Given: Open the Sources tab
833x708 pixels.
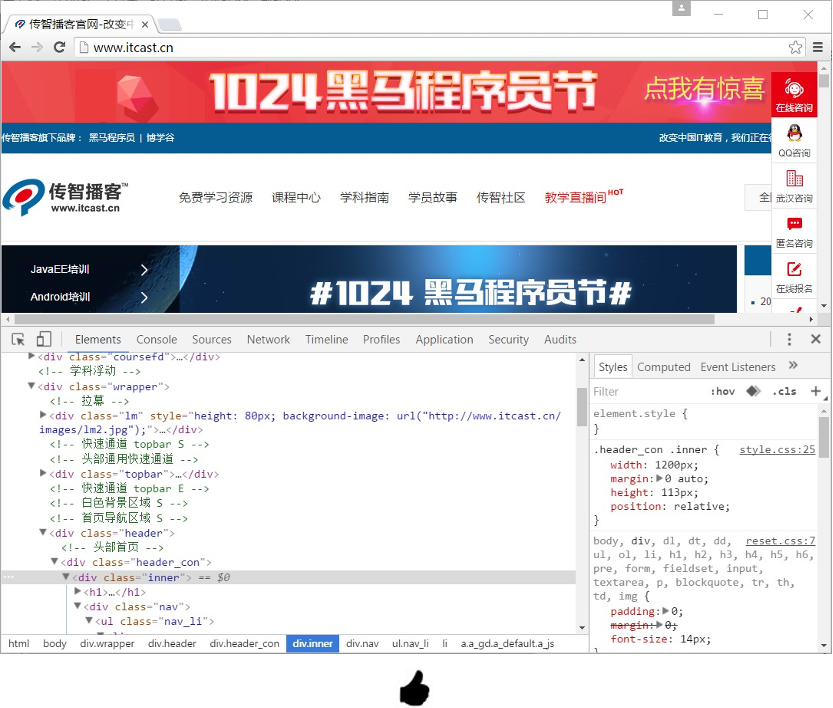Looking at the screenshot, I should point(211,339).
